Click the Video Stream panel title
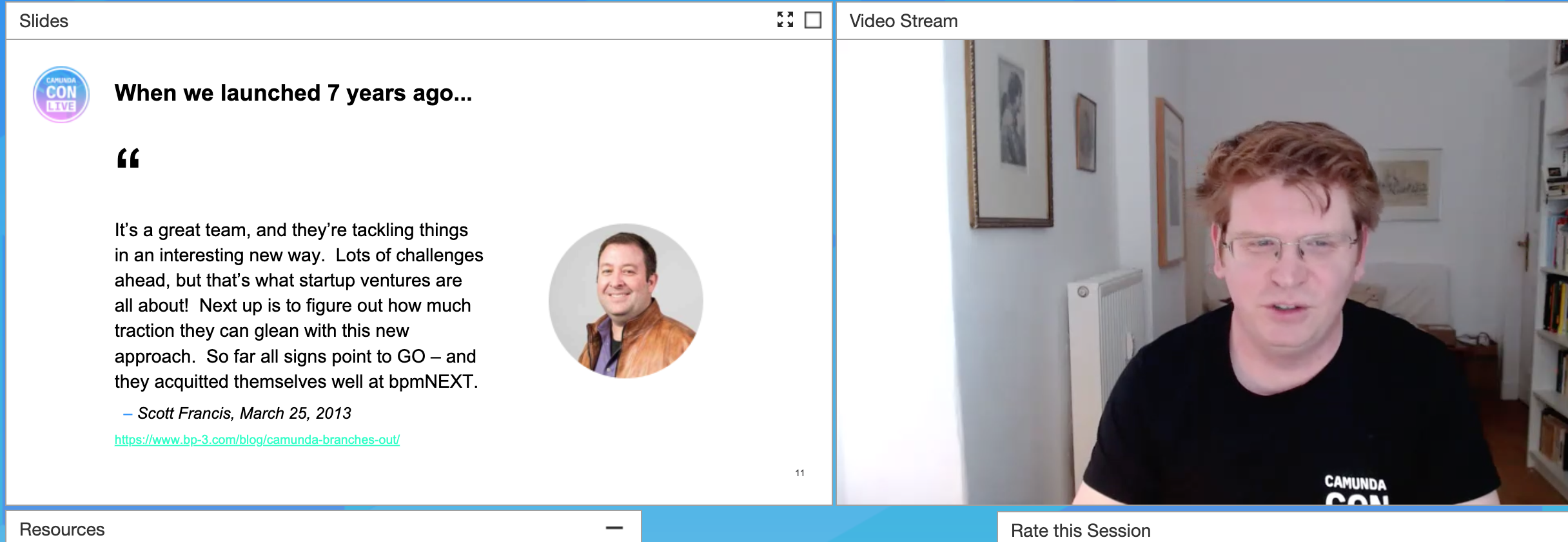Screen dimensions: 1568x542 903,21
